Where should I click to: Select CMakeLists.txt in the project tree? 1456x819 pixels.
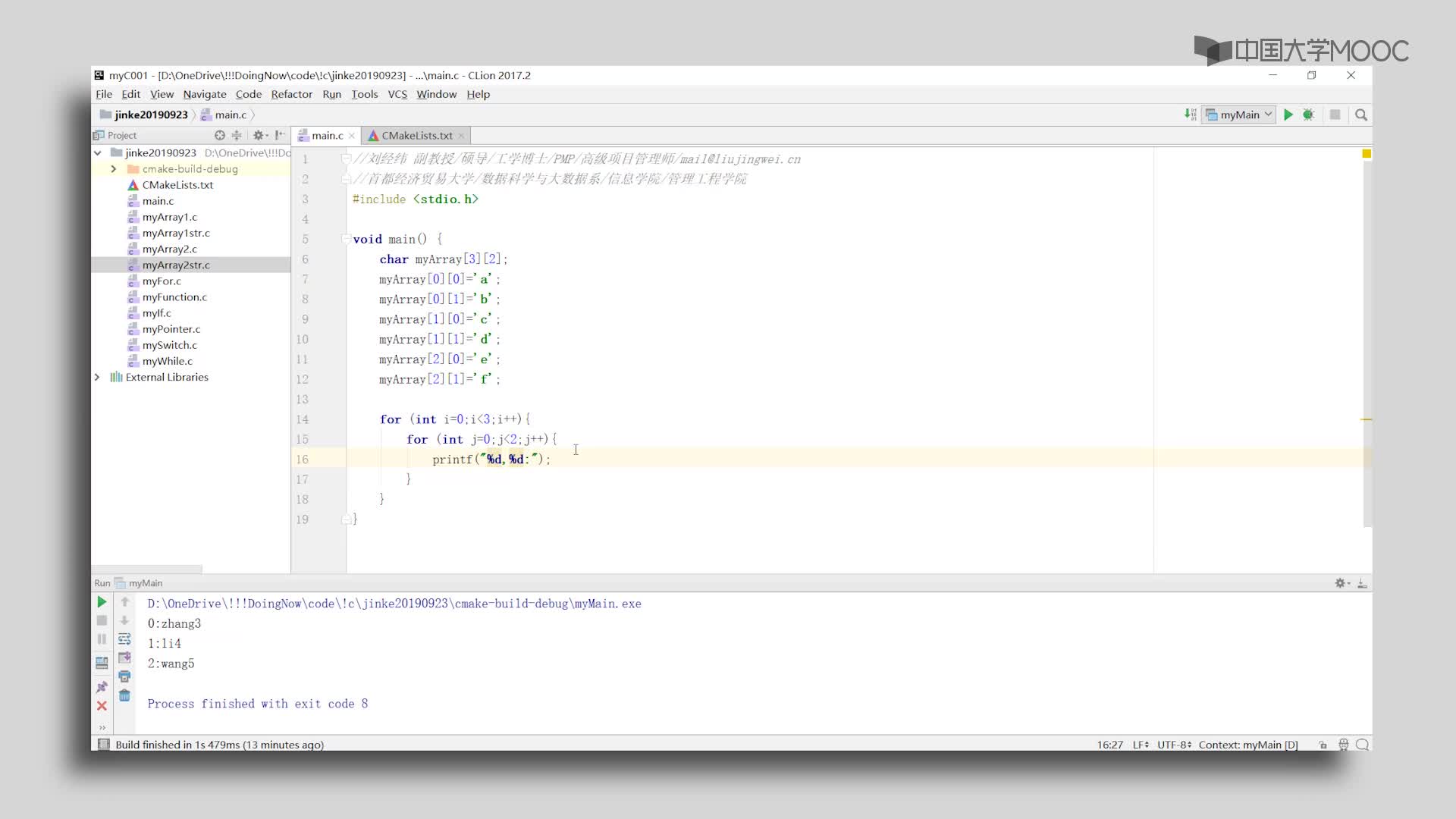pyautogui.click(x=177, y=184)
